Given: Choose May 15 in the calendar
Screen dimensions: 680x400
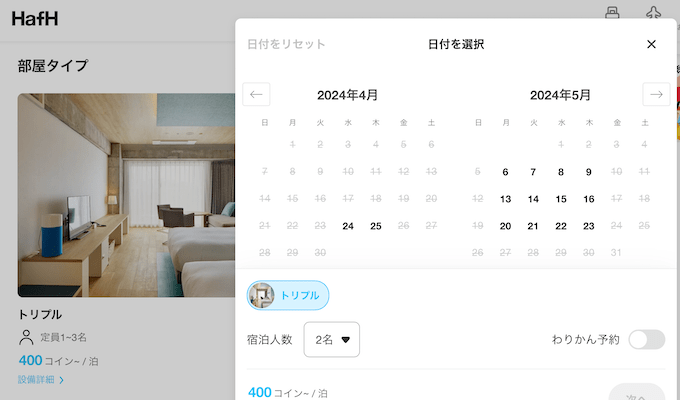Looking at the screenshot, I should [x=561, y=199].
